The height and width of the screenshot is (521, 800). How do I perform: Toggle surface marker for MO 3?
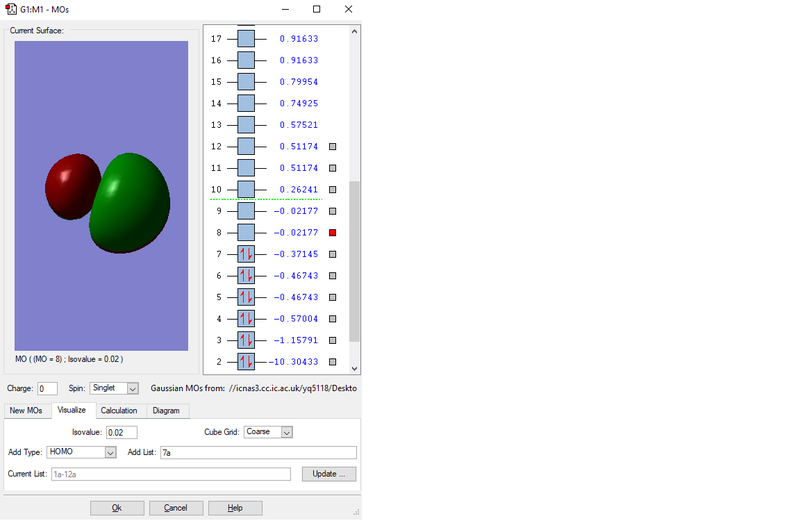tap(333, 340)
